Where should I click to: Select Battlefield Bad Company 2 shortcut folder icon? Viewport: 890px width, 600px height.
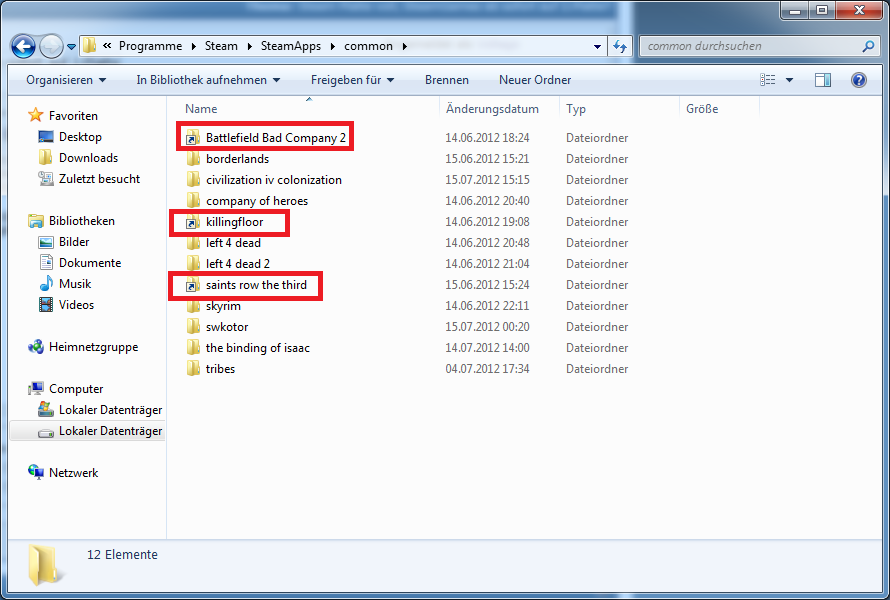(x=193, y=137)
